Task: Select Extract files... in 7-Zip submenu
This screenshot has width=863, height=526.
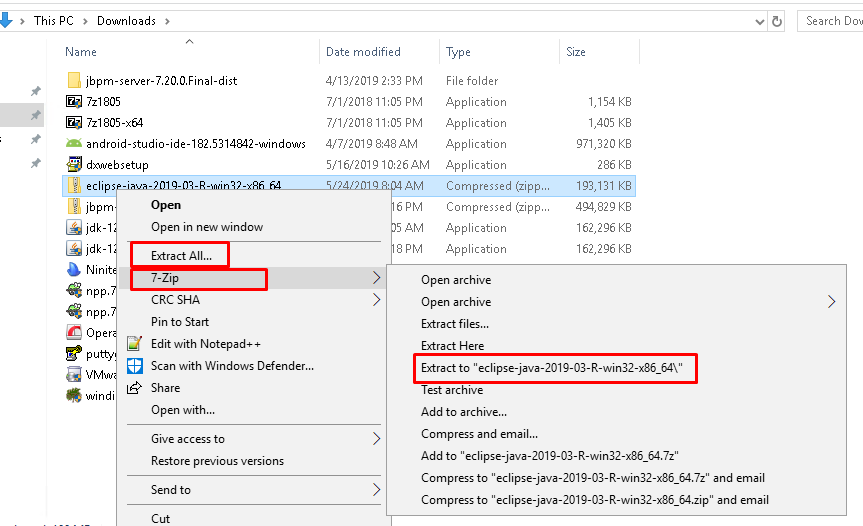Action: pos(455,324)
